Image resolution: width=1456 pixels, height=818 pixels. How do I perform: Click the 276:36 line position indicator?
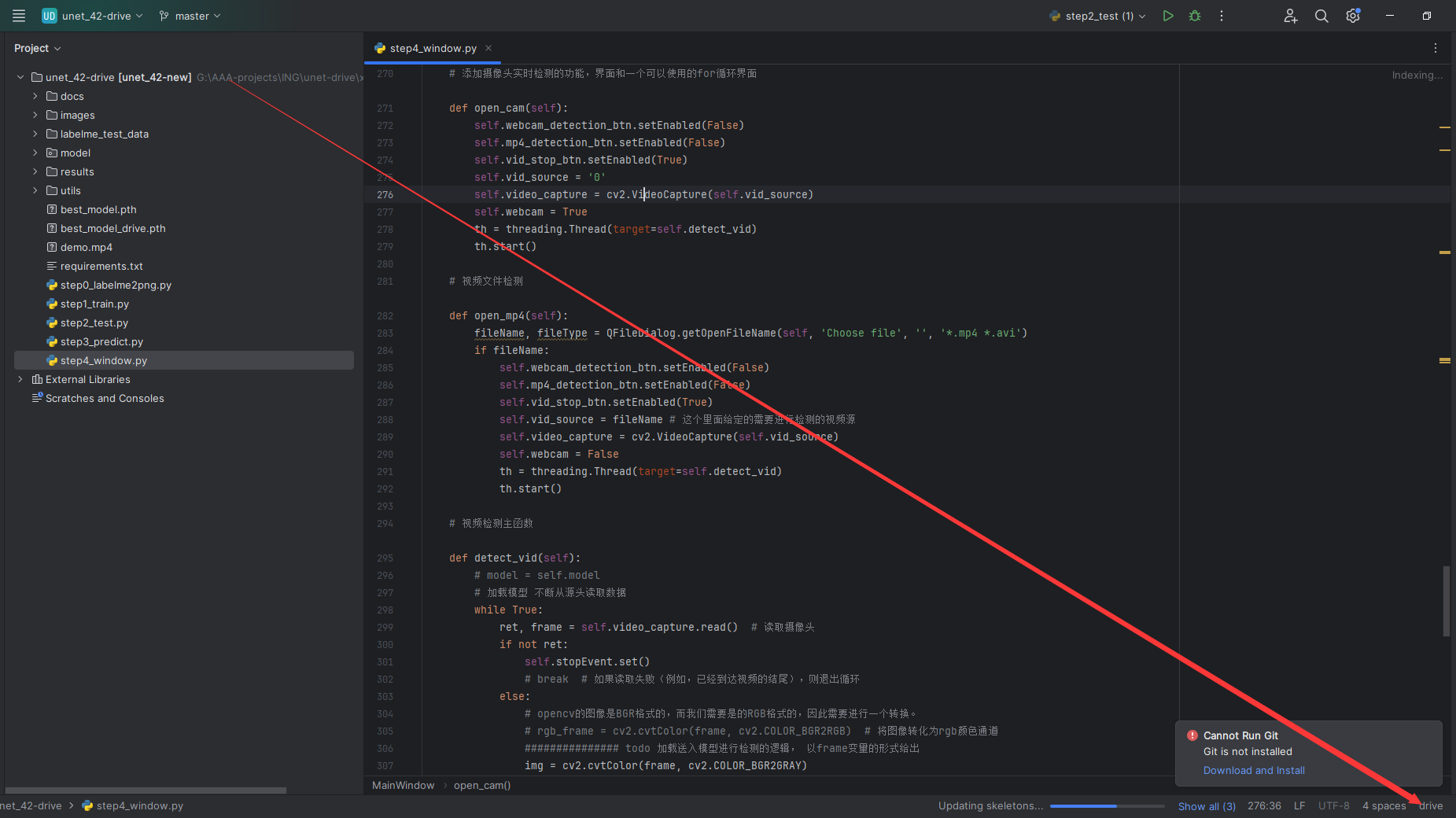(x=1264, y=805)
